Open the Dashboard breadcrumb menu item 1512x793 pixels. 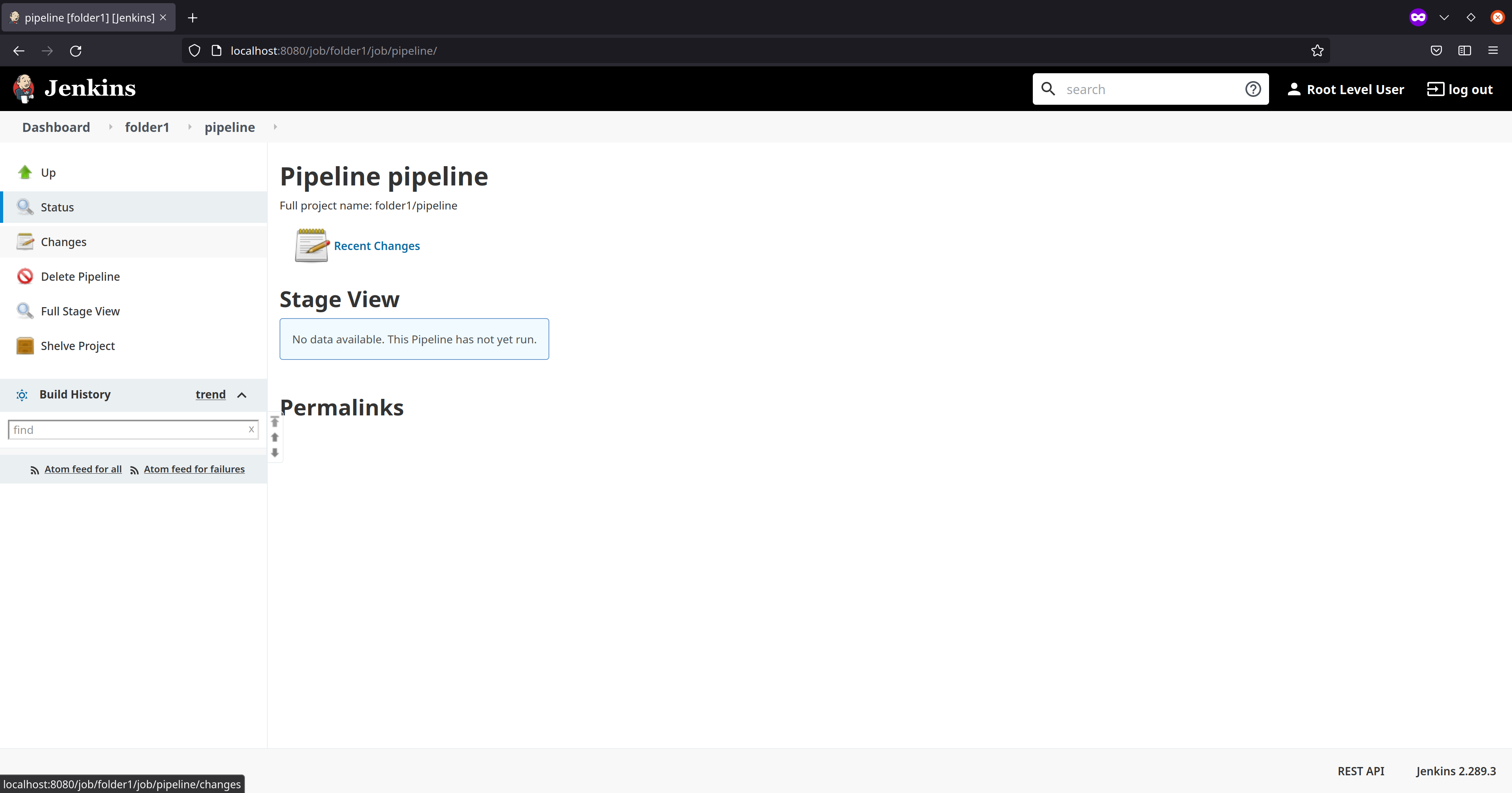tap(56, 127)
